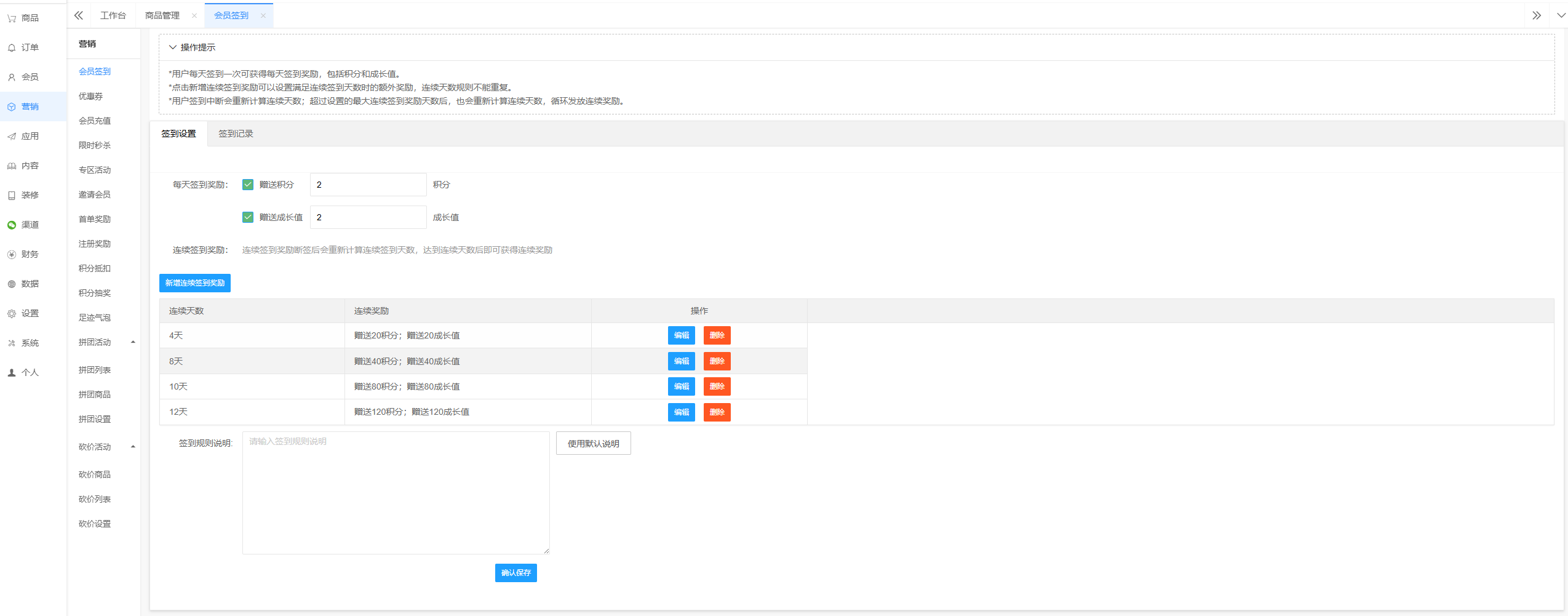This screenshot has width=1568, height=616.
Task: Click the 应用 paper plane icon
Action: [12, 137]
